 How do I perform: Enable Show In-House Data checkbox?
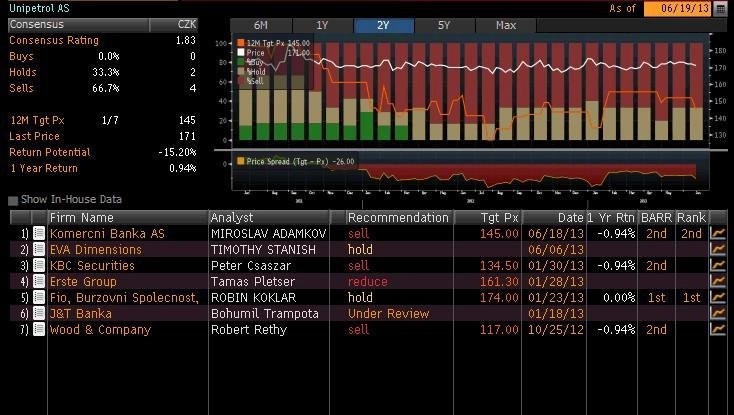tap(13, 200)
